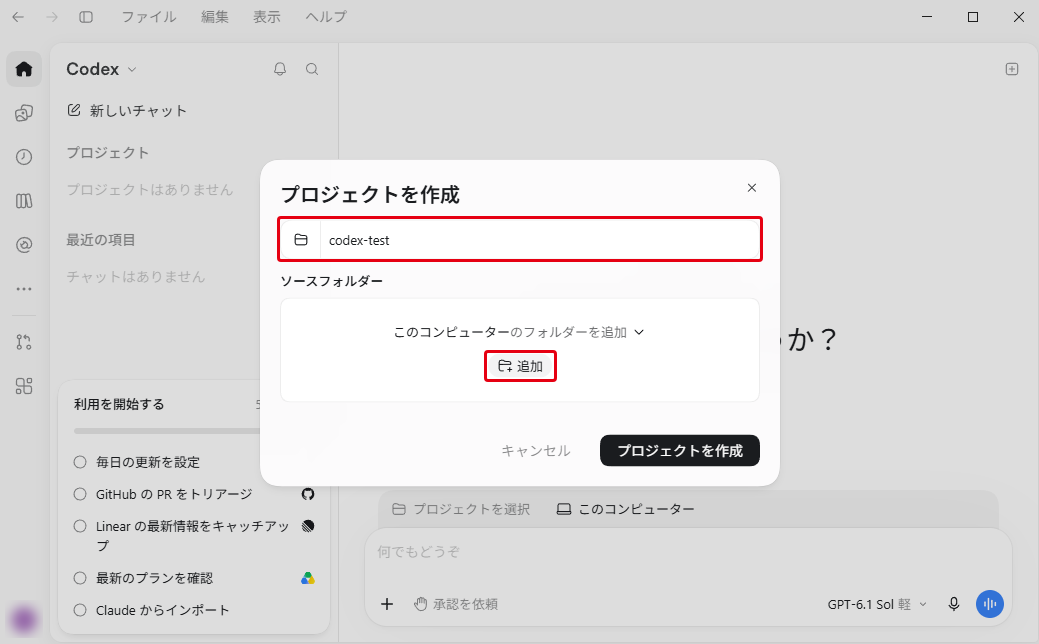Open the purple user avatar
The width and height of the screenshot is (1039, 644).
click(x=24, y=619)
